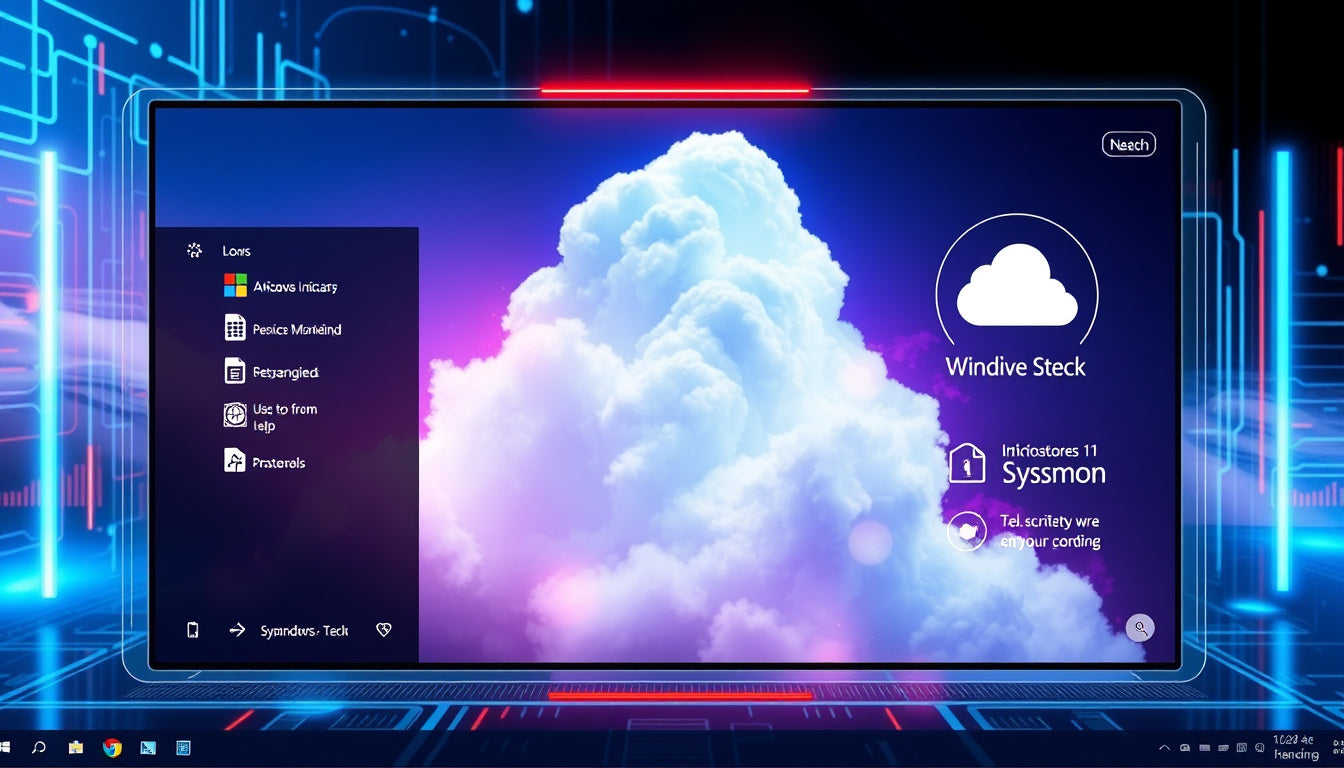1344x768 pixels.
Task: Click the cloud icon above Windive Steck
Action: tap(1016, 290)
